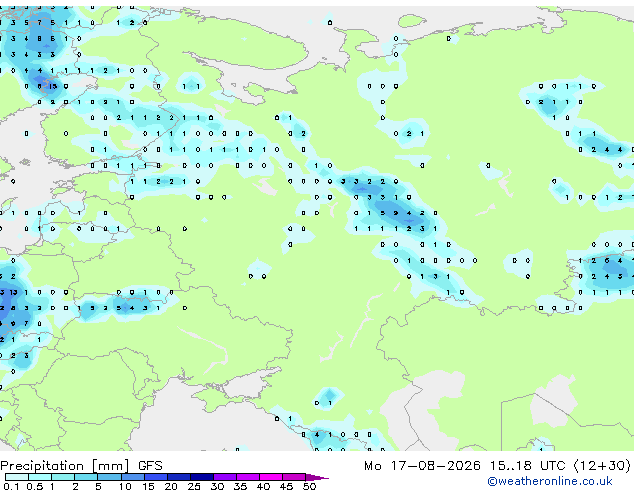Screen dimensions: 634x490
Task: Click the legend value "35"
Action: (240, 486)
